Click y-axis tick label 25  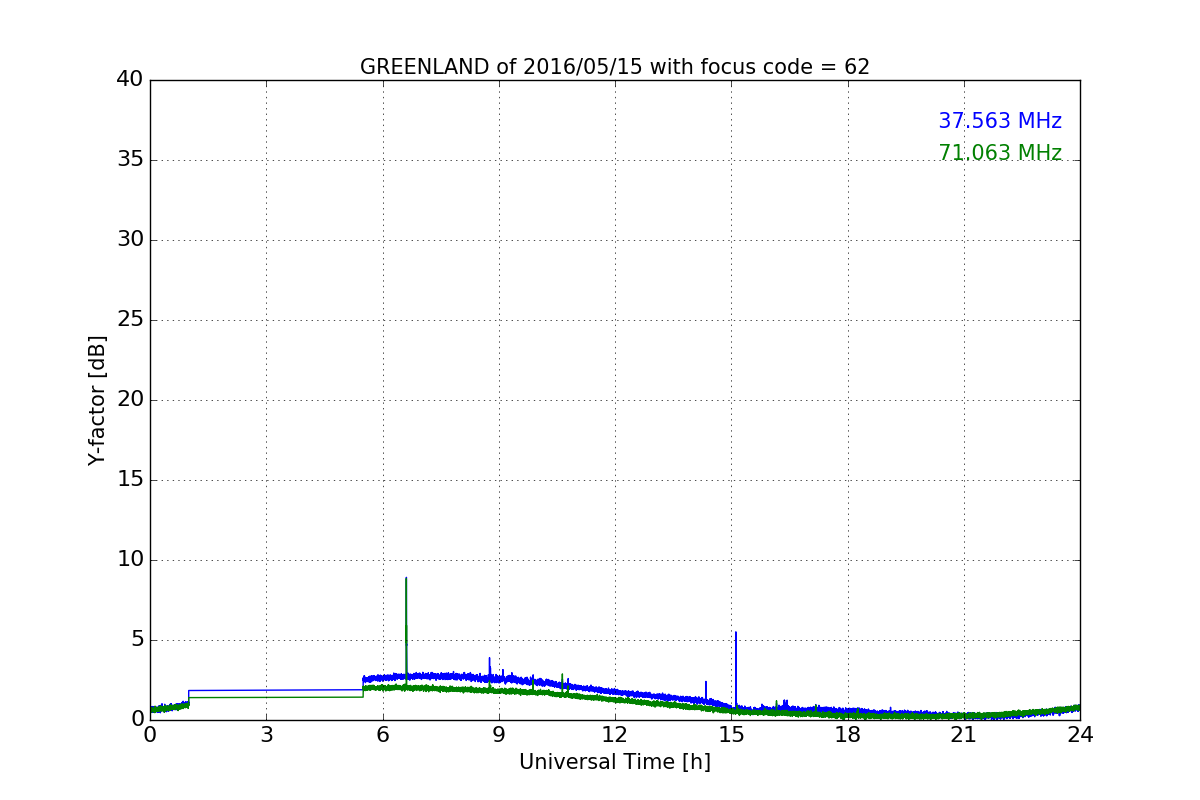tap(130, 320)
